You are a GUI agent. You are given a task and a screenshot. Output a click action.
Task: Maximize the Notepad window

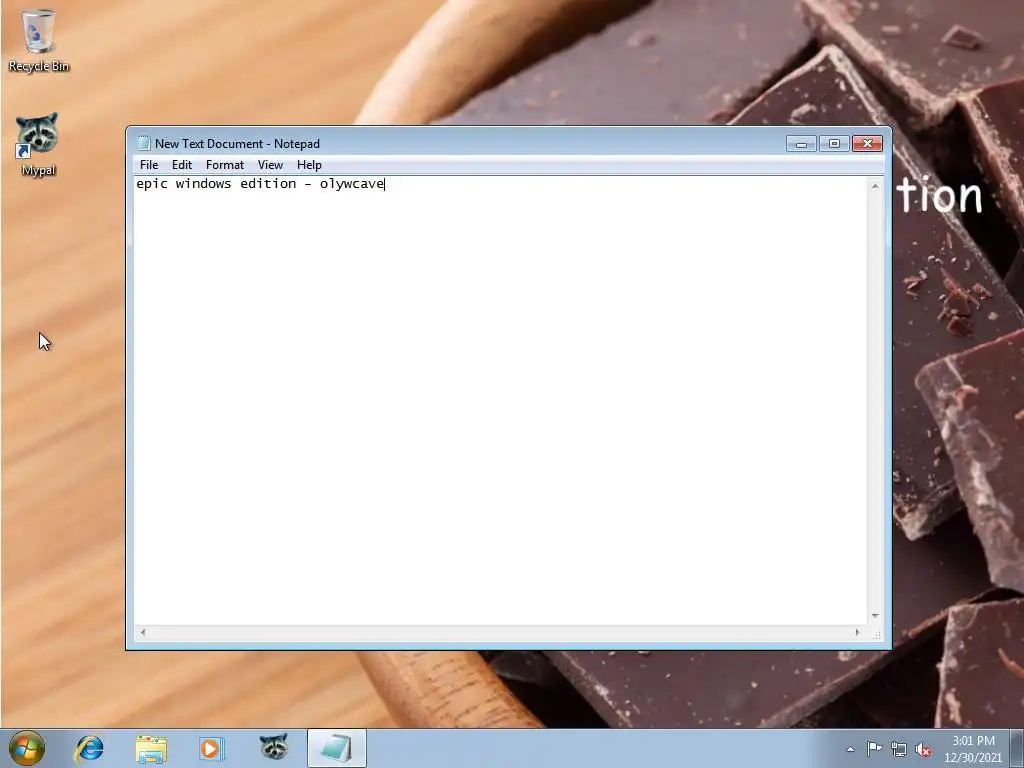click(834, 144)
